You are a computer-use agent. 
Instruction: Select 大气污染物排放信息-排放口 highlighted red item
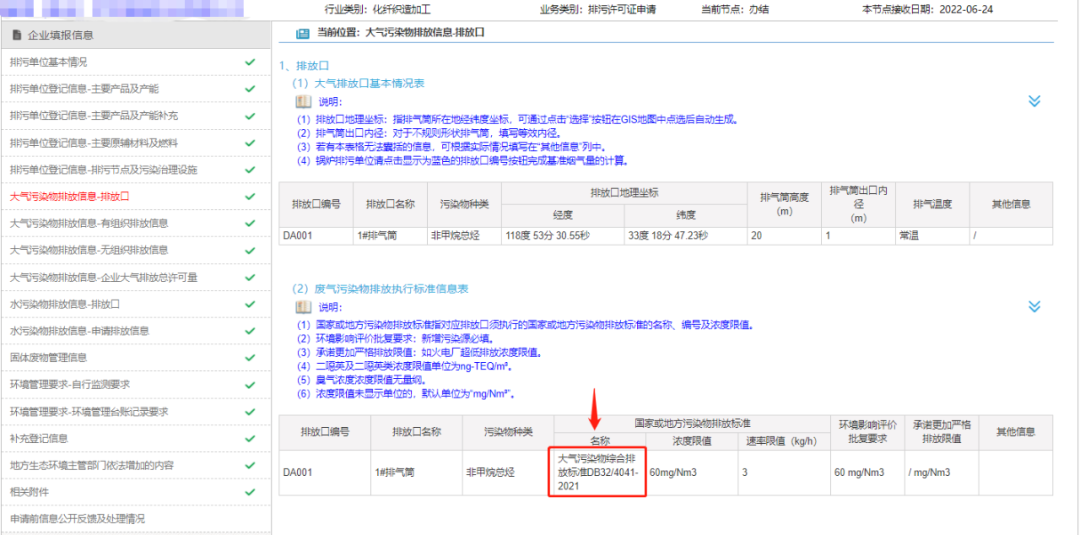70,196
